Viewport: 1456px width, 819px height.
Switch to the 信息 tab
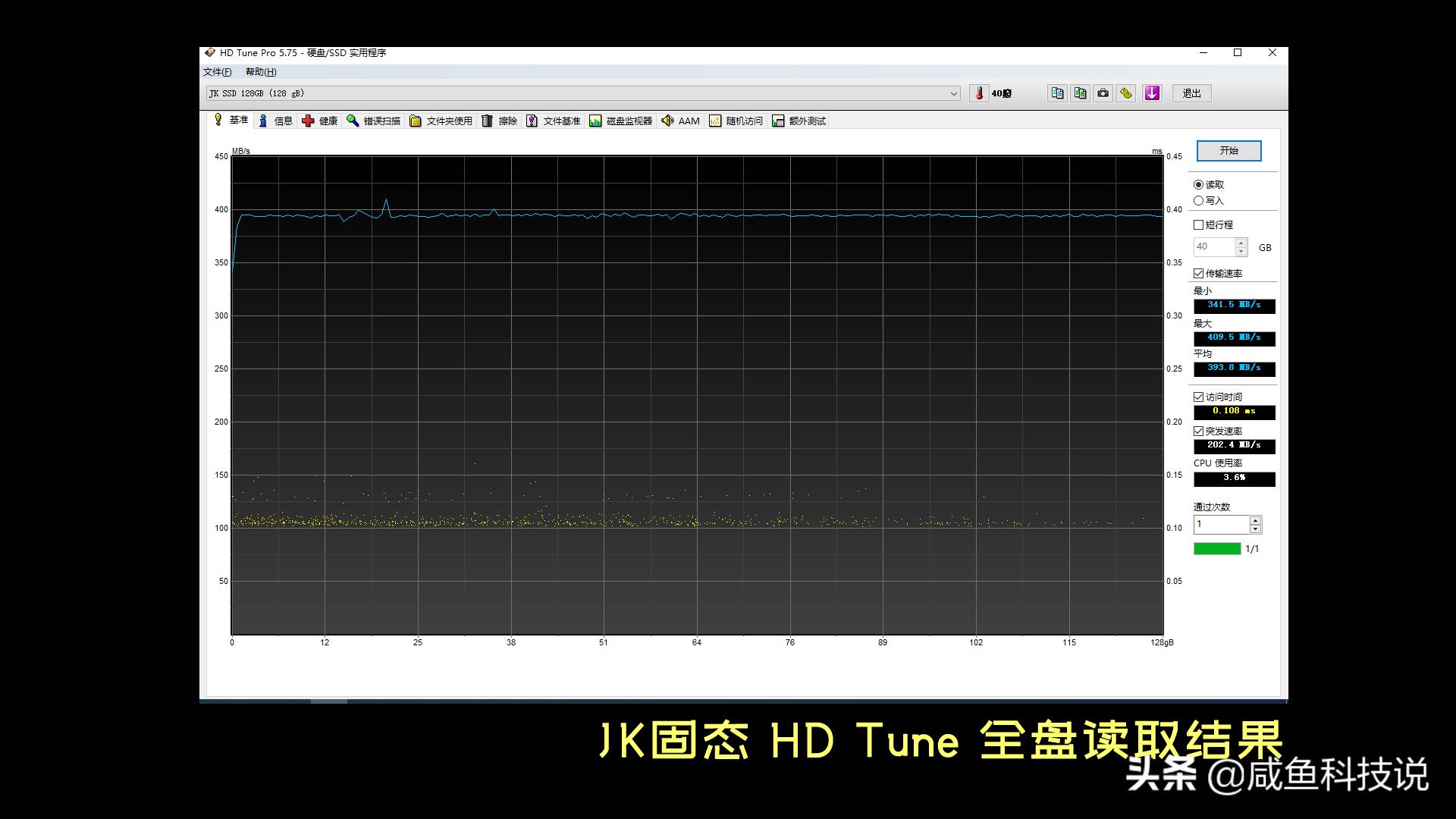(x=283, y=120)
